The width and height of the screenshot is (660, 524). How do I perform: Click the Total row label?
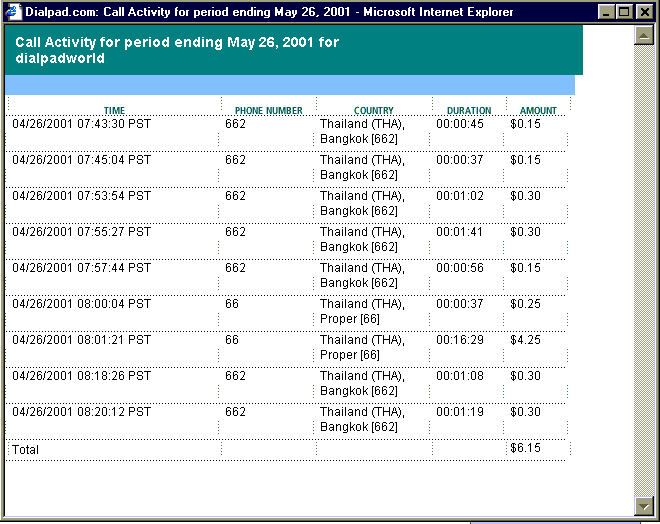coord(25,450)
